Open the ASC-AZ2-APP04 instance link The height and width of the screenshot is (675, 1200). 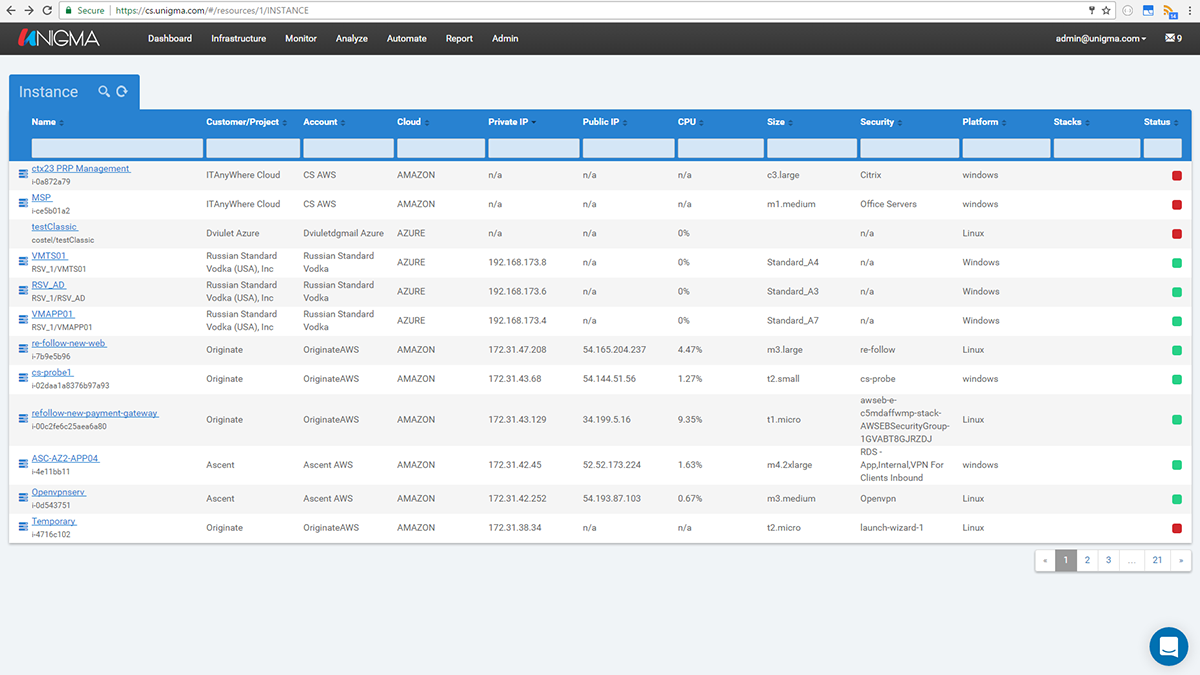65,458
